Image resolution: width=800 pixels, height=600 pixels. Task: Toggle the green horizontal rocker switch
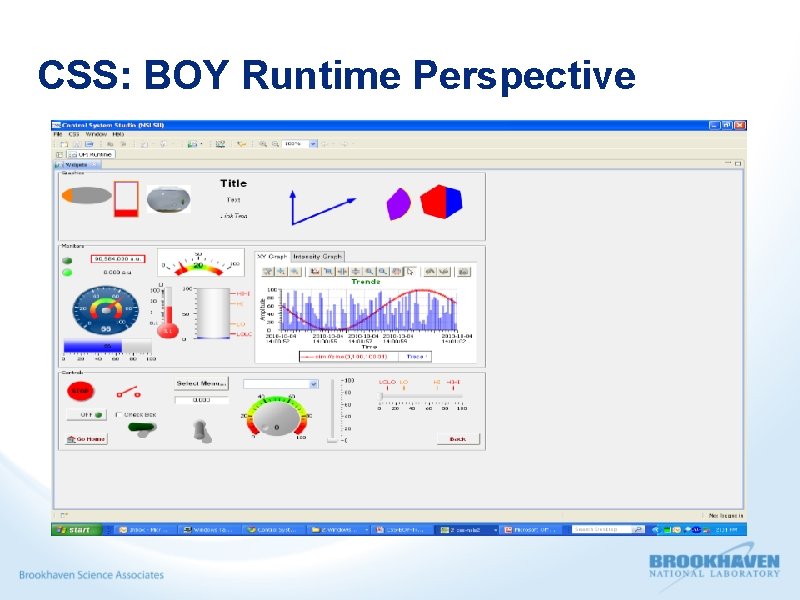tap(142, 429)
